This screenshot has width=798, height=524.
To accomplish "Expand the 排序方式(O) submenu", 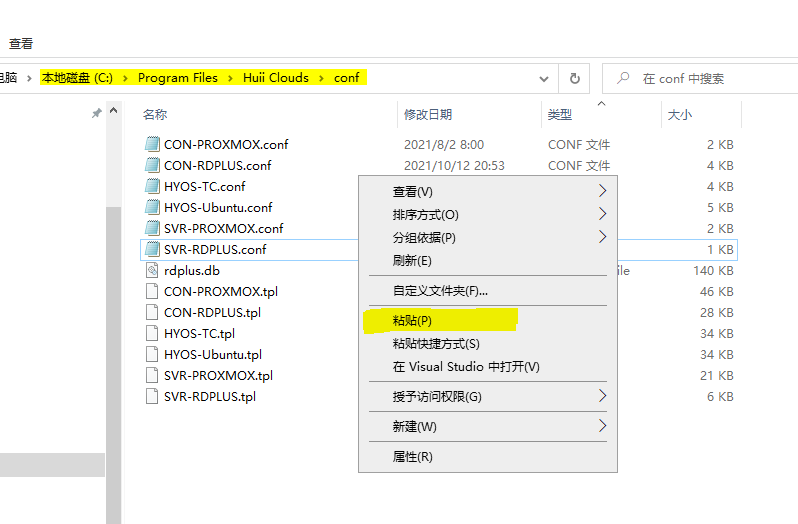I will point(602,214).
